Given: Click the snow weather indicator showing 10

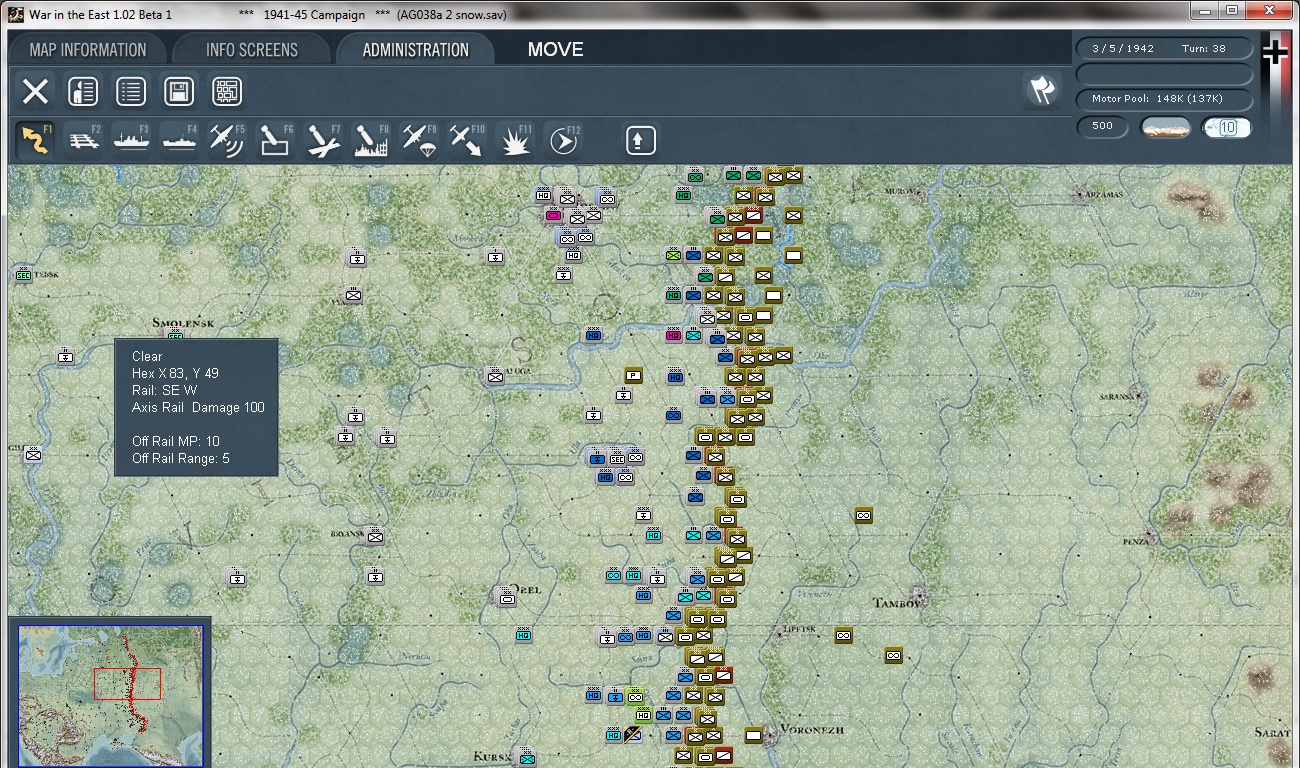Looking at the screenshot, I should click(x=1227, y=127).
